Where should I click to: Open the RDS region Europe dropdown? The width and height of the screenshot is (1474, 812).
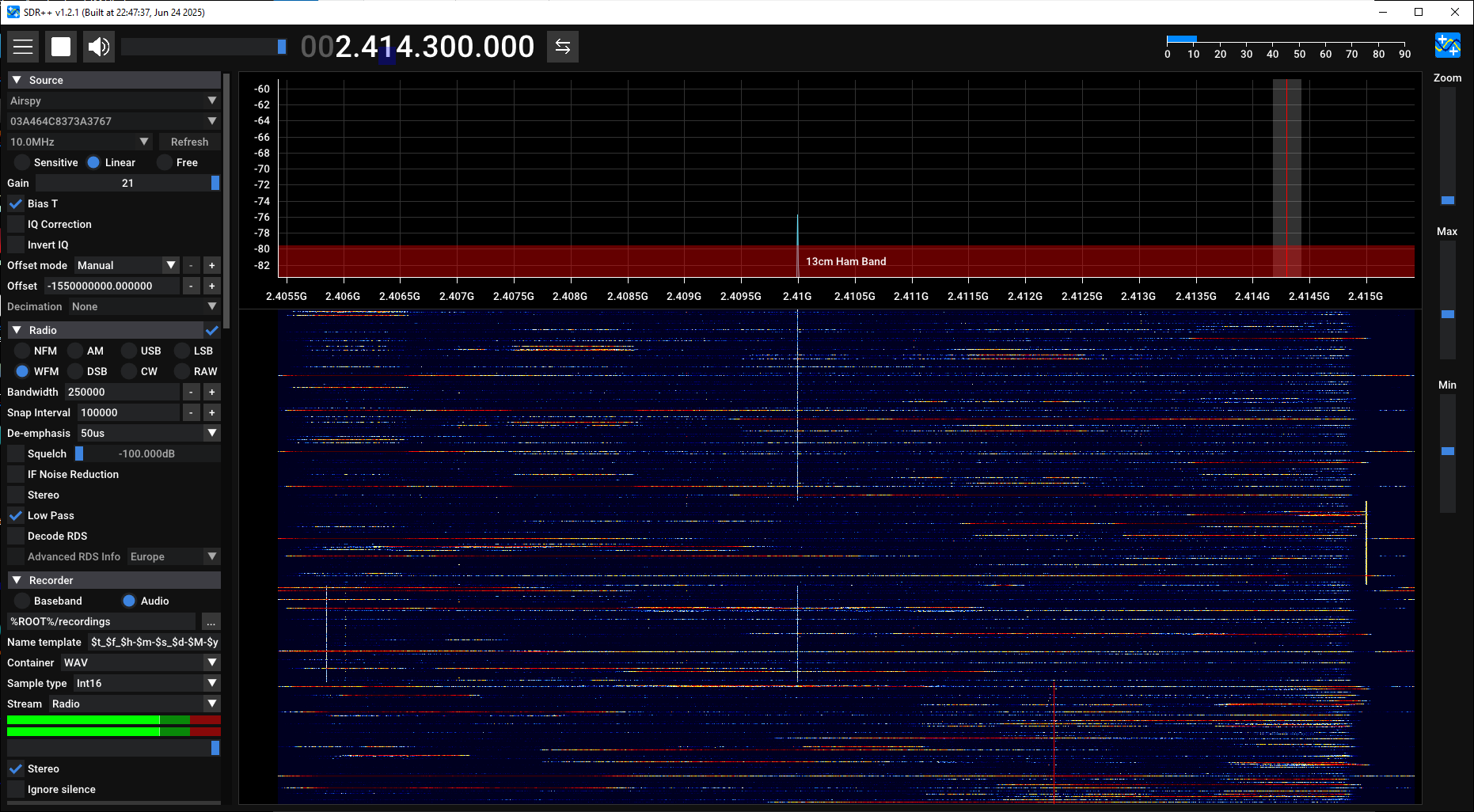point(173,556)
